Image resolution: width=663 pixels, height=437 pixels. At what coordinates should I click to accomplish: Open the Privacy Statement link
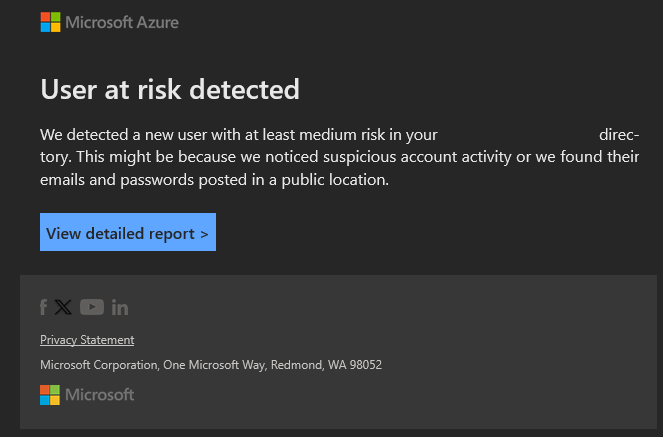click(x=87, y=340)
